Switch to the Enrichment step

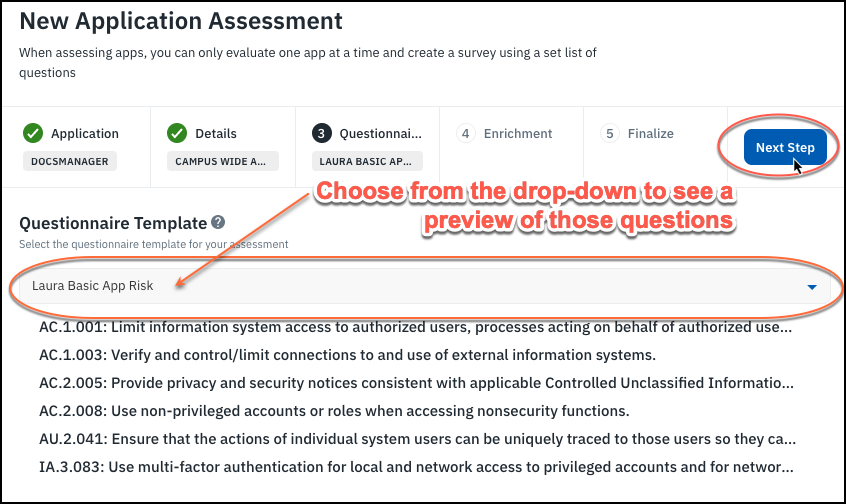pyautogui.click(x=517, y=133)
